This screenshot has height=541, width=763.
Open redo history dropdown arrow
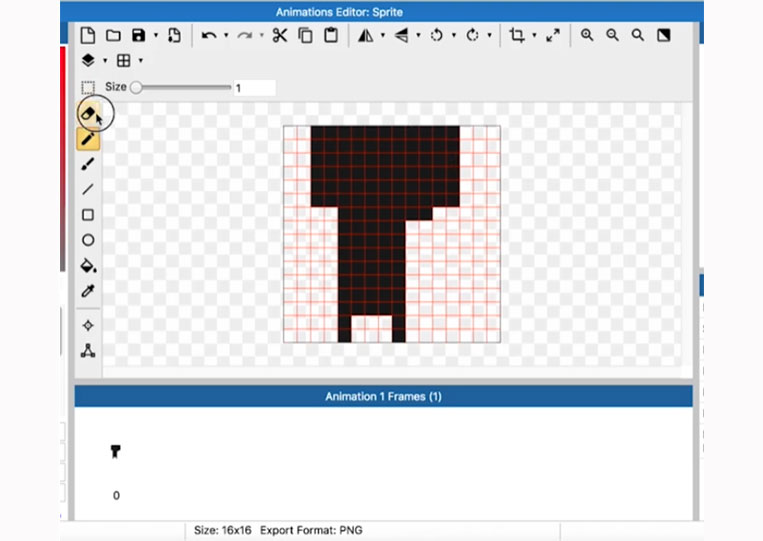pyautogui.click(x=262, y=35)
